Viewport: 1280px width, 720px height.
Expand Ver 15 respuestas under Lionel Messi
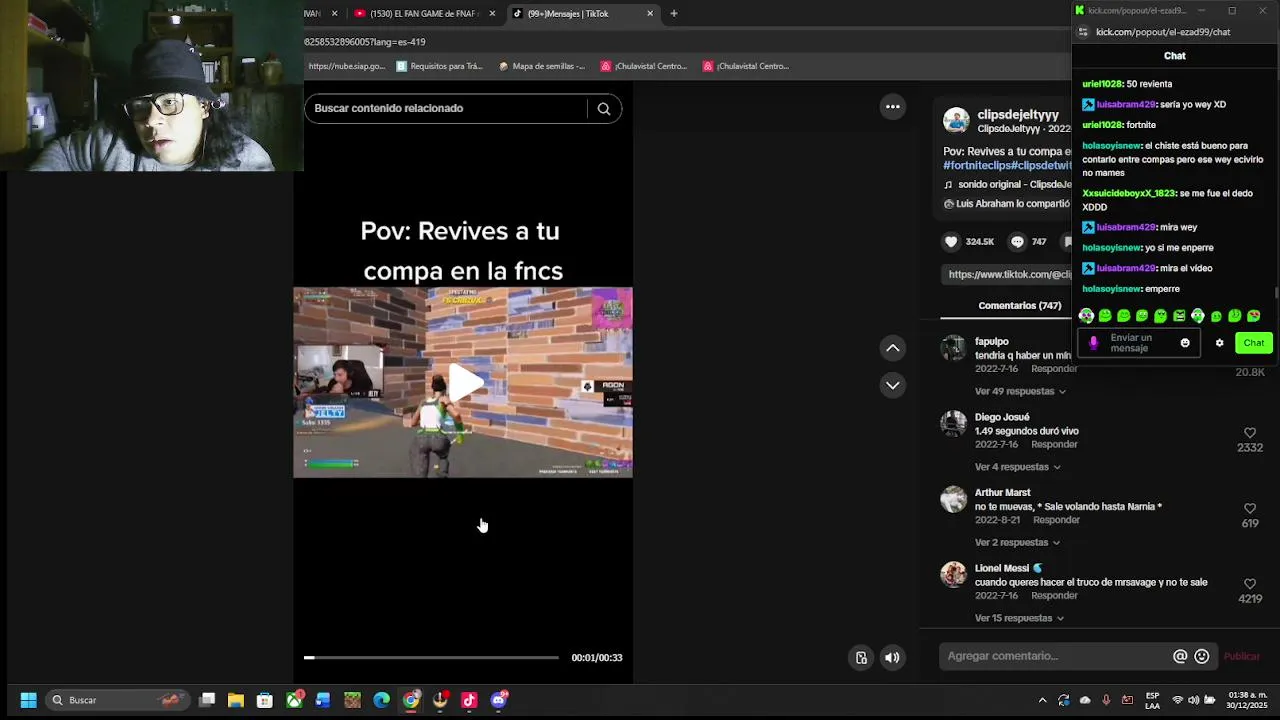tap(1020, 618)
